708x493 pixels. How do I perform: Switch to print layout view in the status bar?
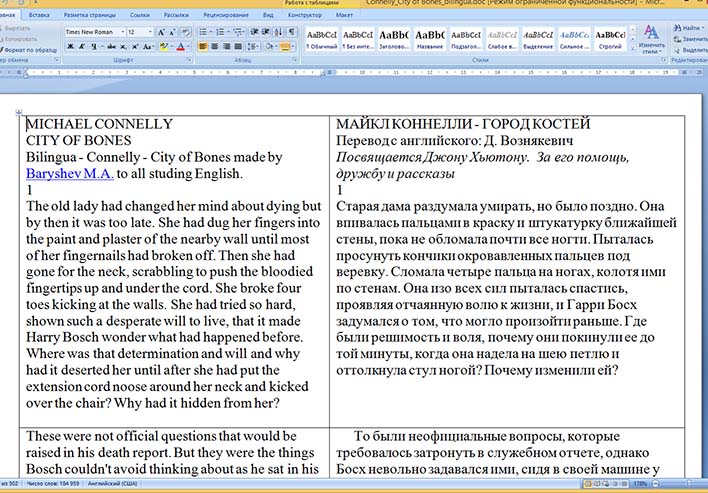pos(587,484)
